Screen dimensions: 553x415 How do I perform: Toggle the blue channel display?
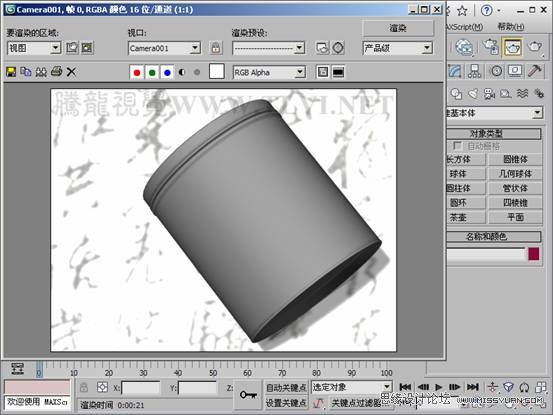pyautogui.click(x=167, y=72)
